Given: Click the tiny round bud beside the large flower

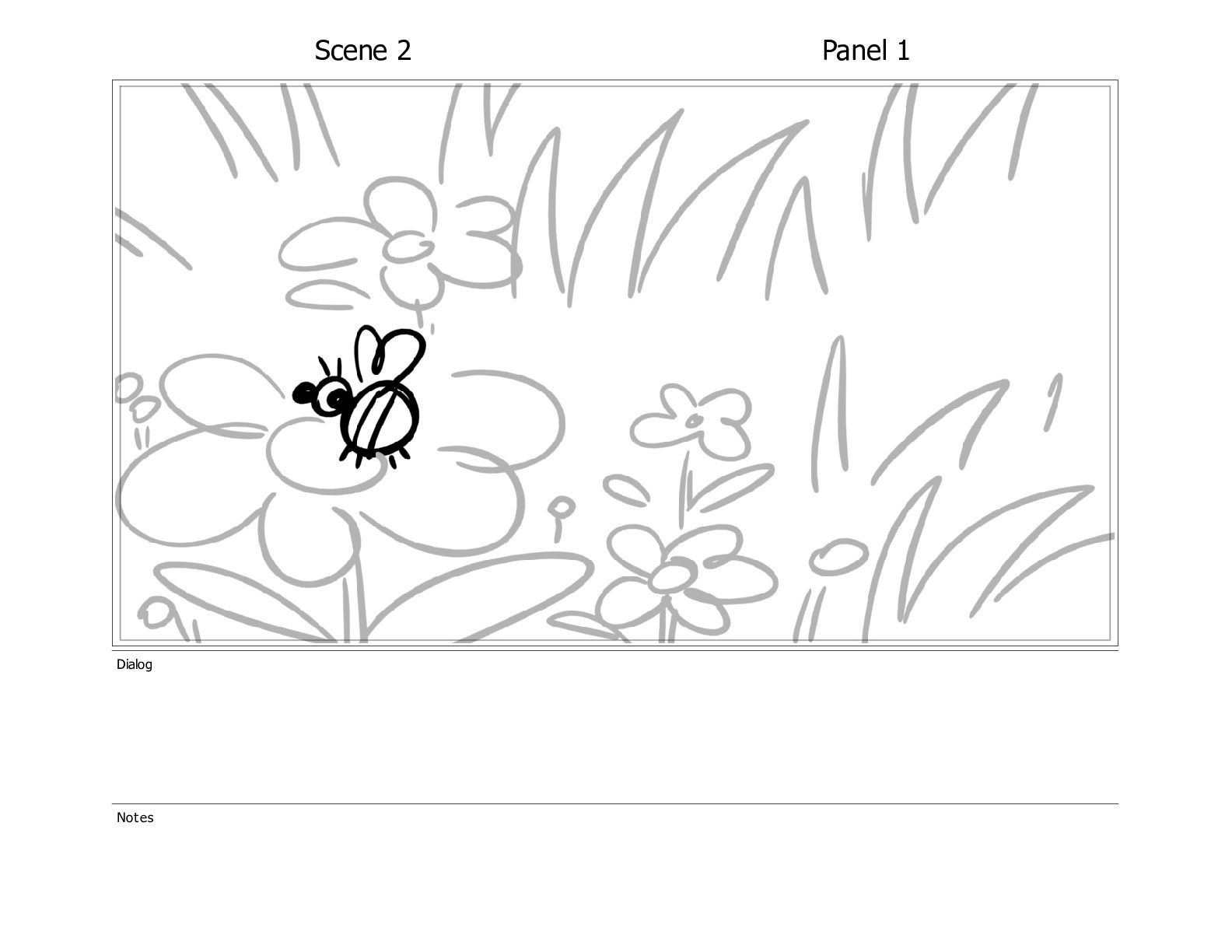Looking at the screenshot, I should click(x=560, y=509).
